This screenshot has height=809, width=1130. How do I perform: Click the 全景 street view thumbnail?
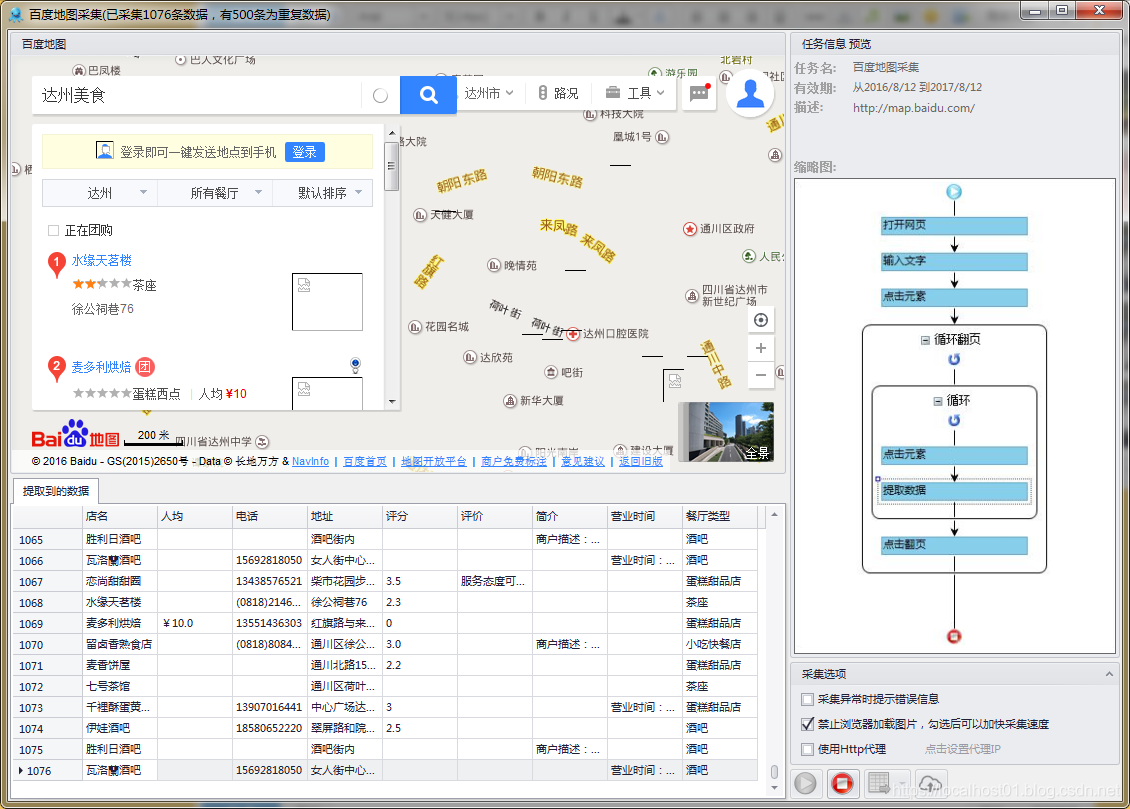[726, 431]
